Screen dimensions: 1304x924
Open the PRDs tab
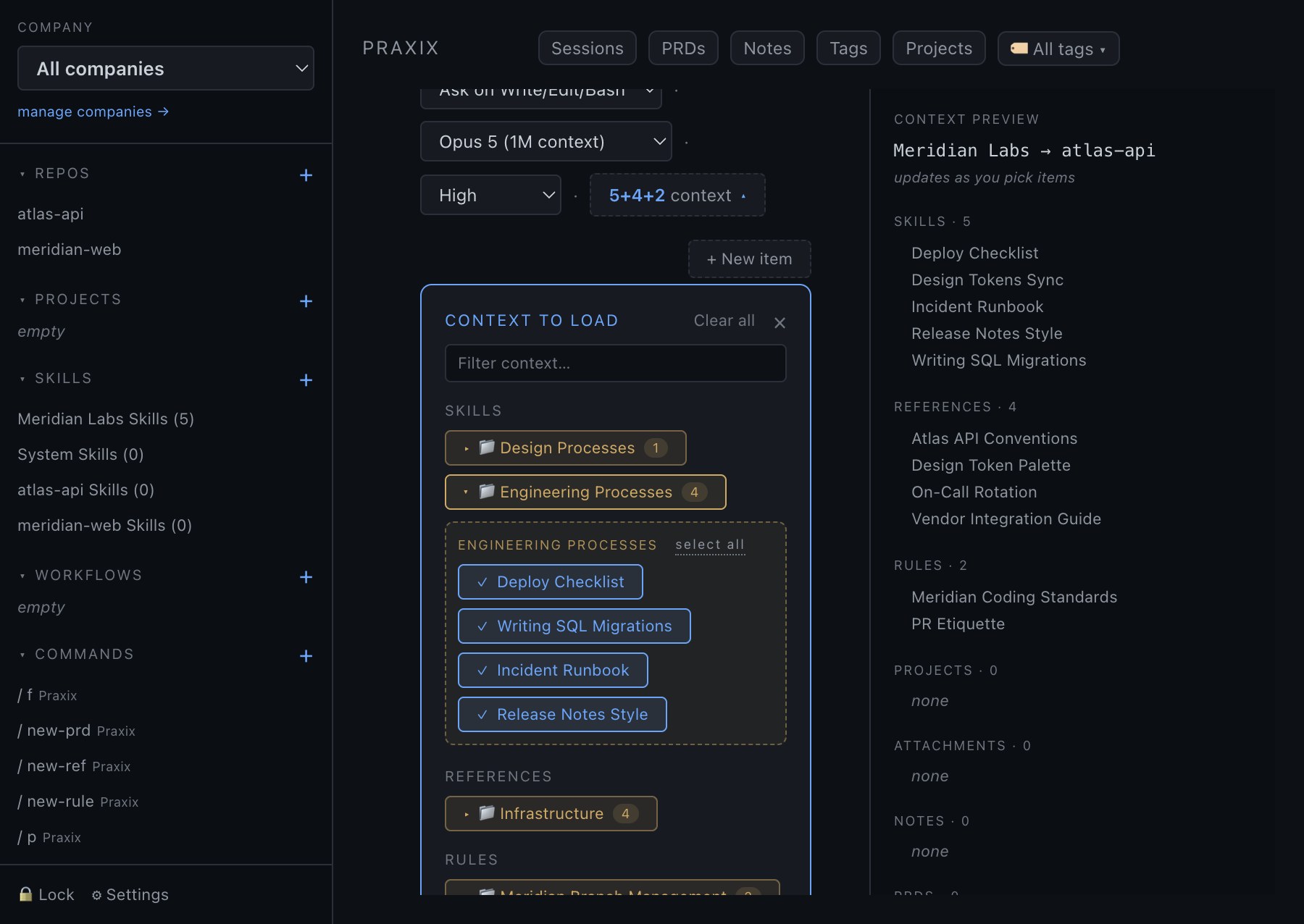click(x=683, y=49)
